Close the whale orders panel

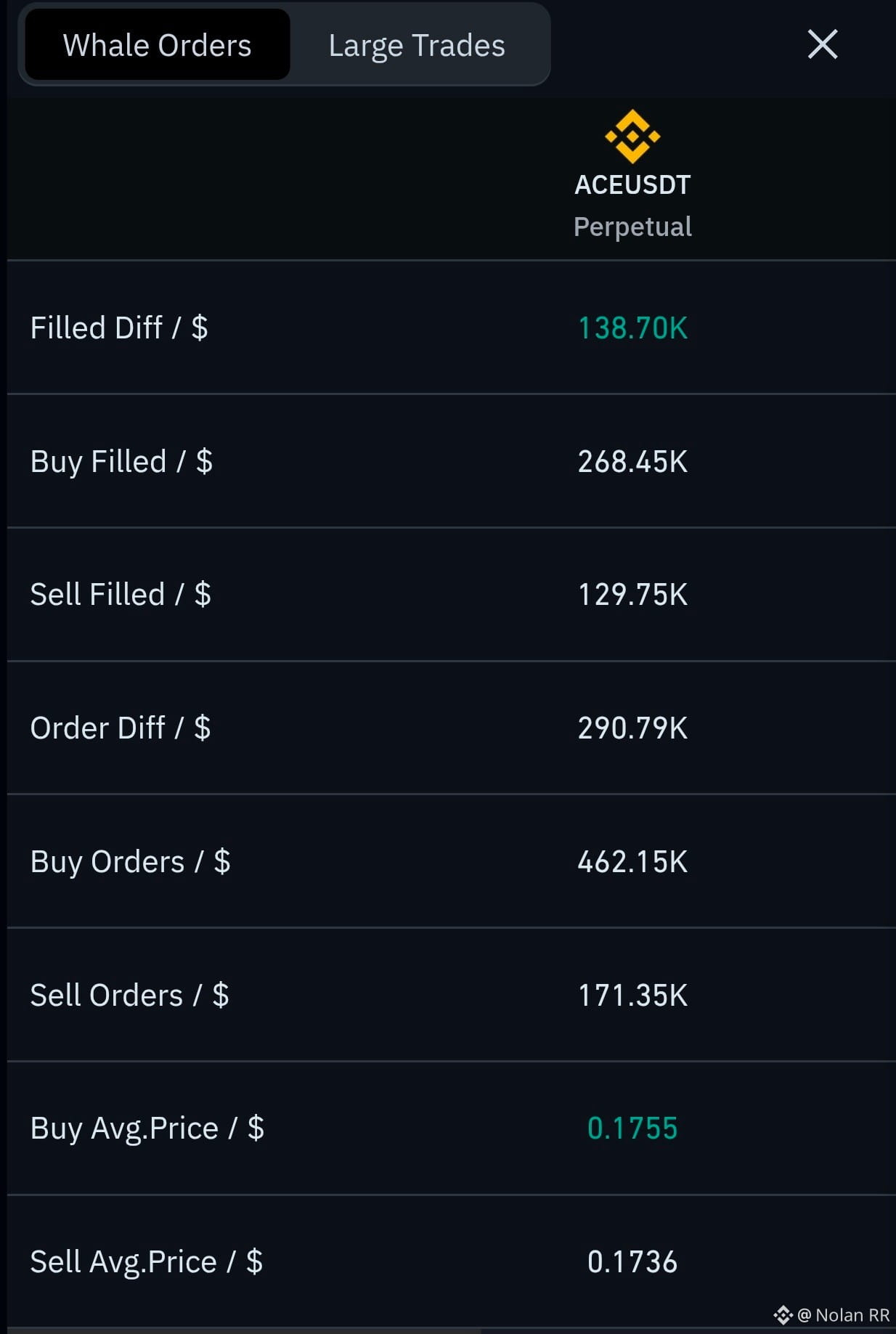tap(823, 44)
